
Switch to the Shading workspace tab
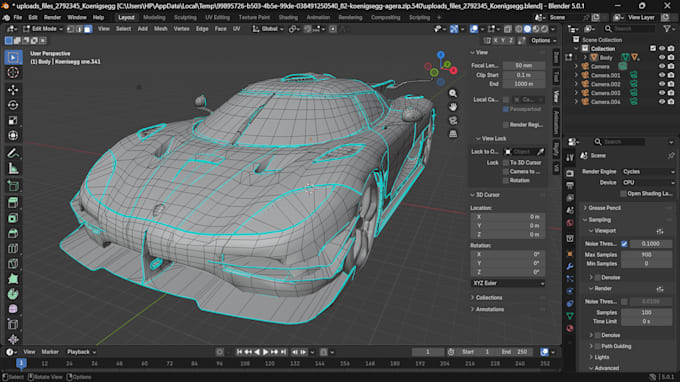click(288, 17)
